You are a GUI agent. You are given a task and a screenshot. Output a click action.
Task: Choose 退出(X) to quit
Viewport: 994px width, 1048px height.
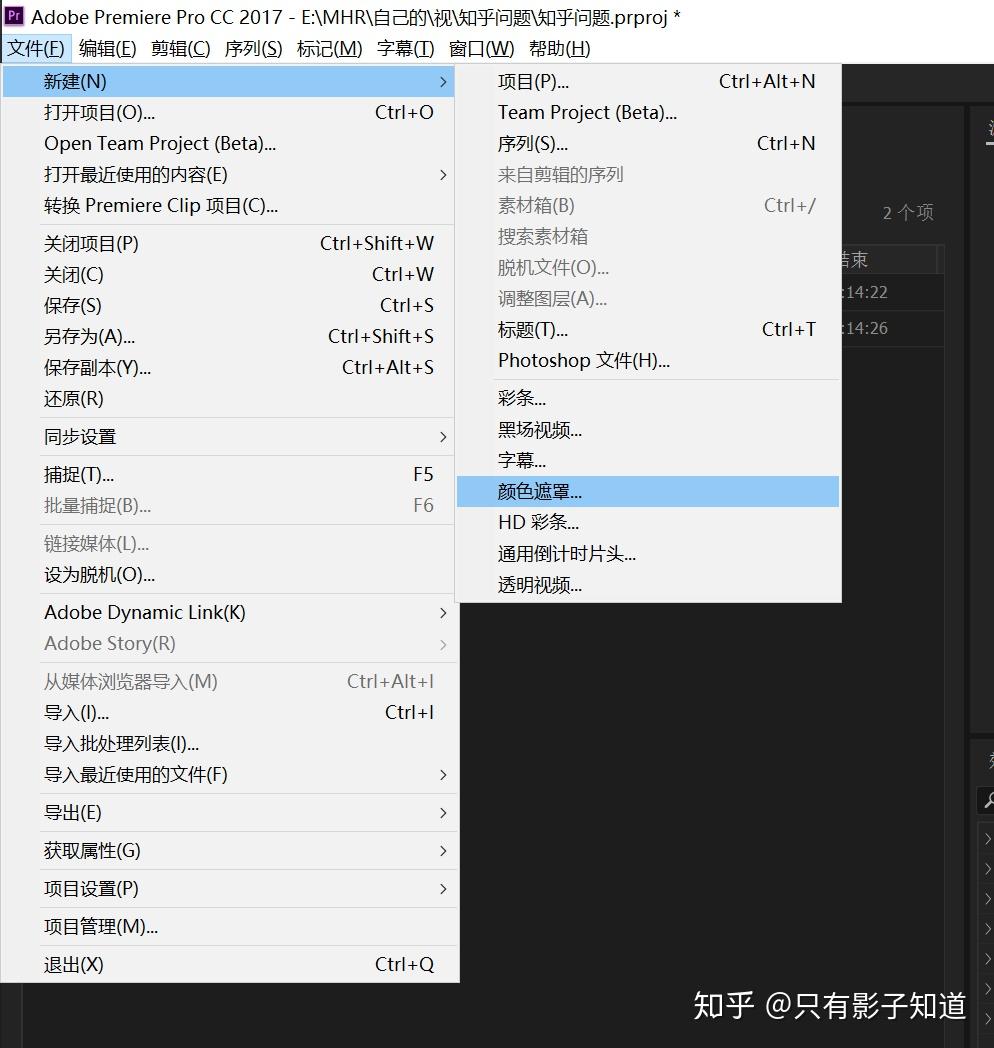click(229, 964)
